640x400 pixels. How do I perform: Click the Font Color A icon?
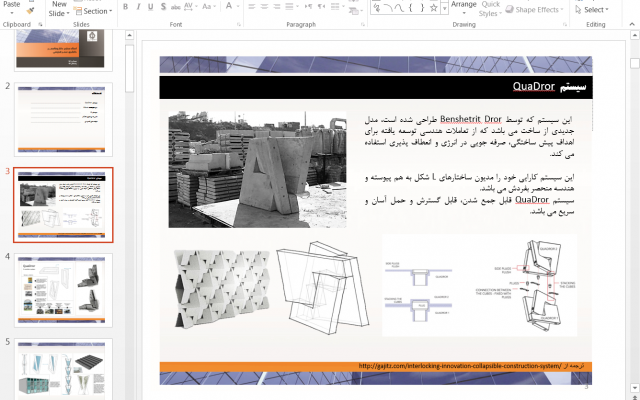pyautogui.click(x=229, y=6)
